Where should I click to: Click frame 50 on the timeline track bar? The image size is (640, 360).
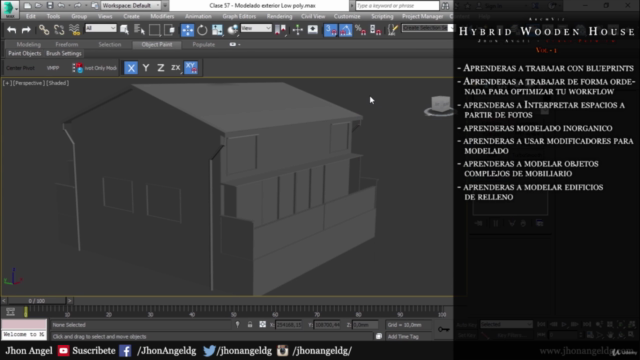pyautogui.click(x=233, y=313)
